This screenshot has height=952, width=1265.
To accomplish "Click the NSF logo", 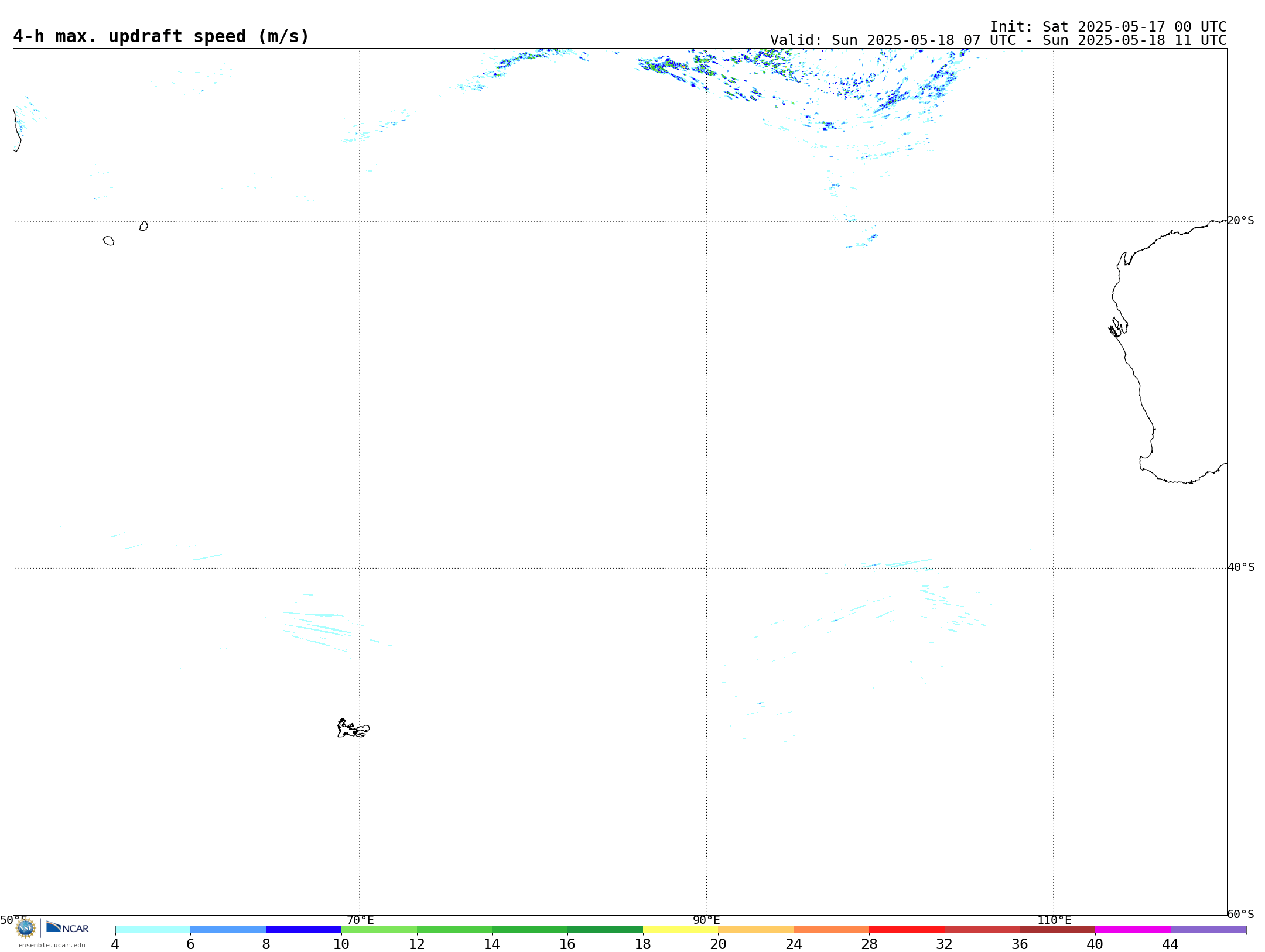I will (26, 928).
